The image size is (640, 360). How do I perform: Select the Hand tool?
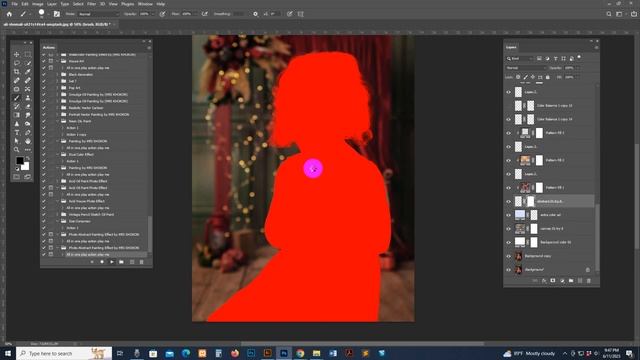28,141
